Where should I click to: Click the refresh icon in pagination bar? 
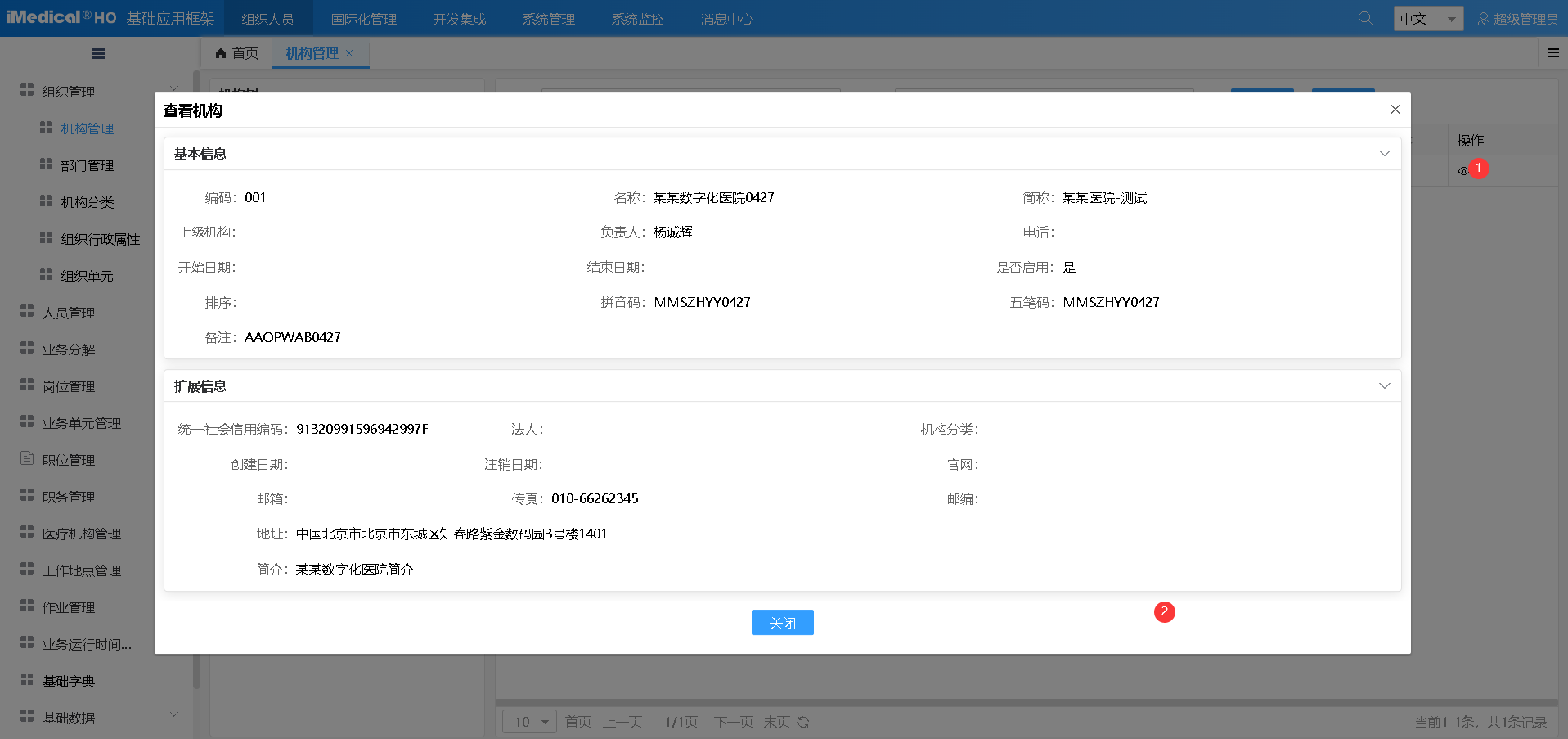coord(803,722)
